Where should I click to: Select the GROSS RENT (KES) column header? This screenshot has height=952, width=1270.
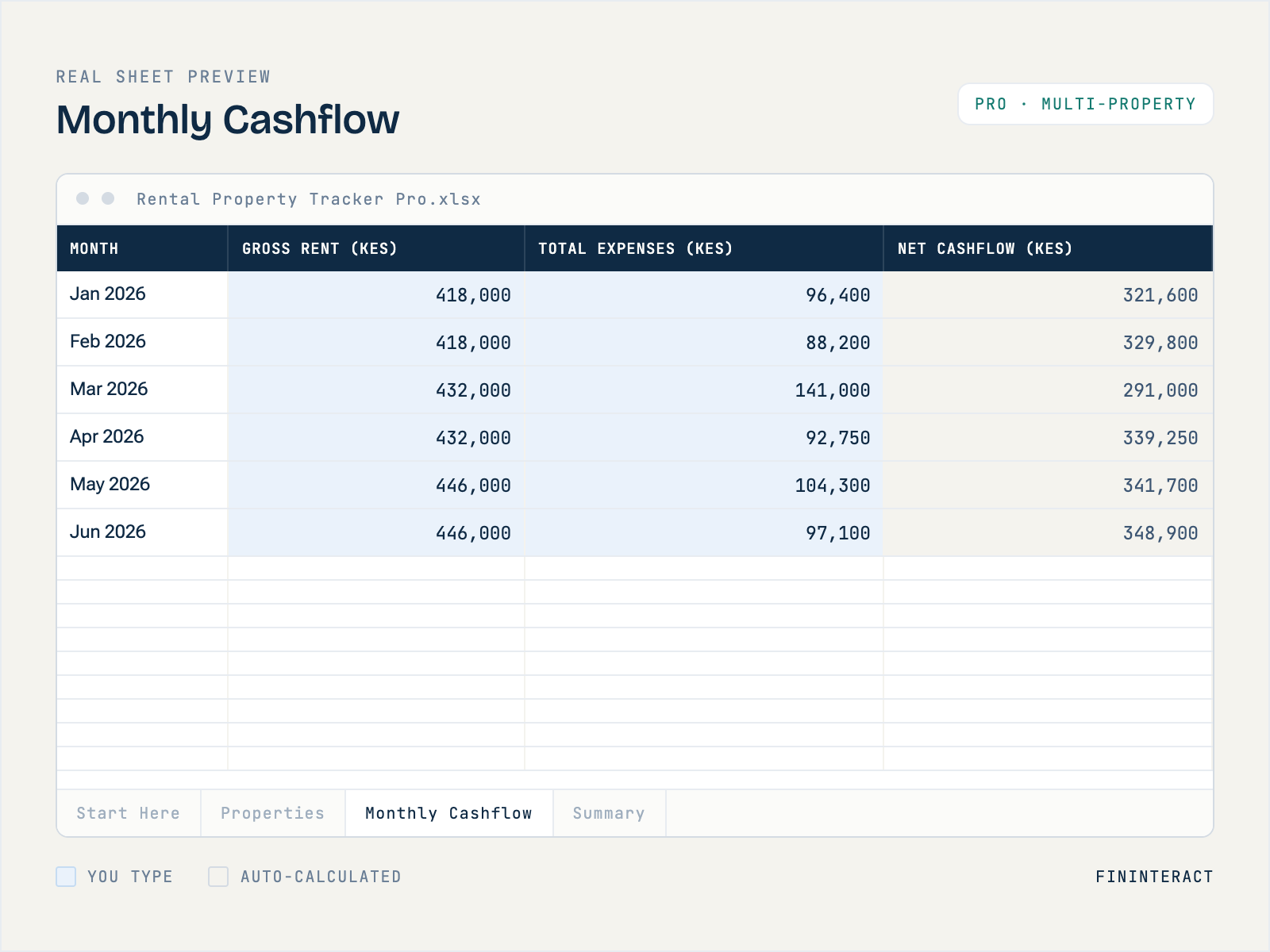pos(376,248)
